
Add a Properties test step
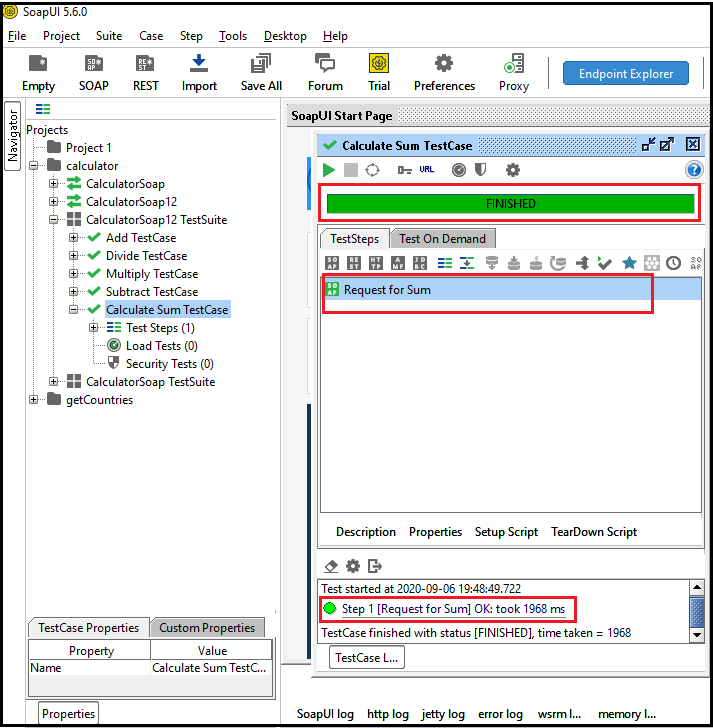445,263
